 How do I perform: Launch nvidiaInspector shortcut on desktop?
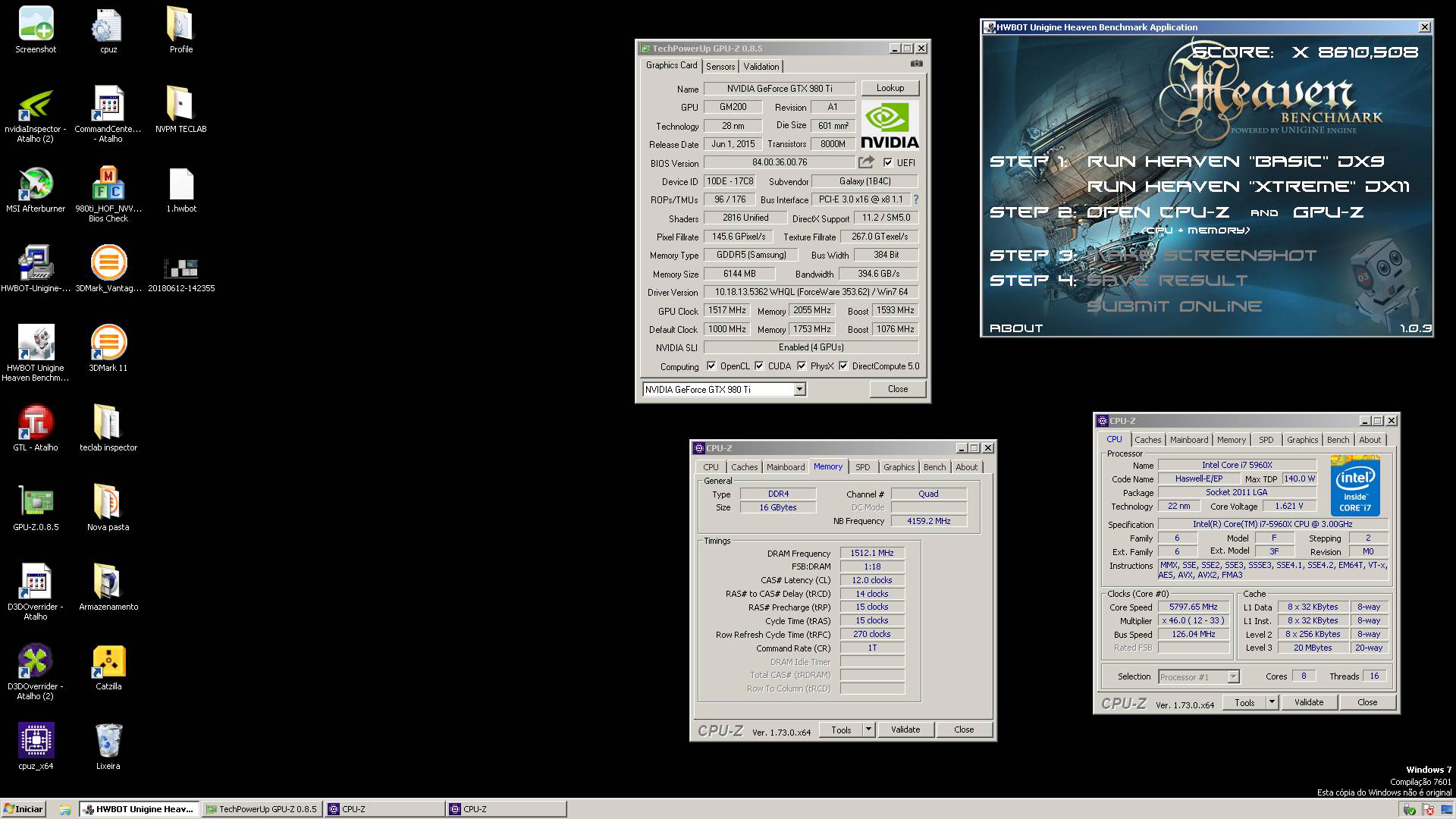pyautogui.click(x=36, y=115)
